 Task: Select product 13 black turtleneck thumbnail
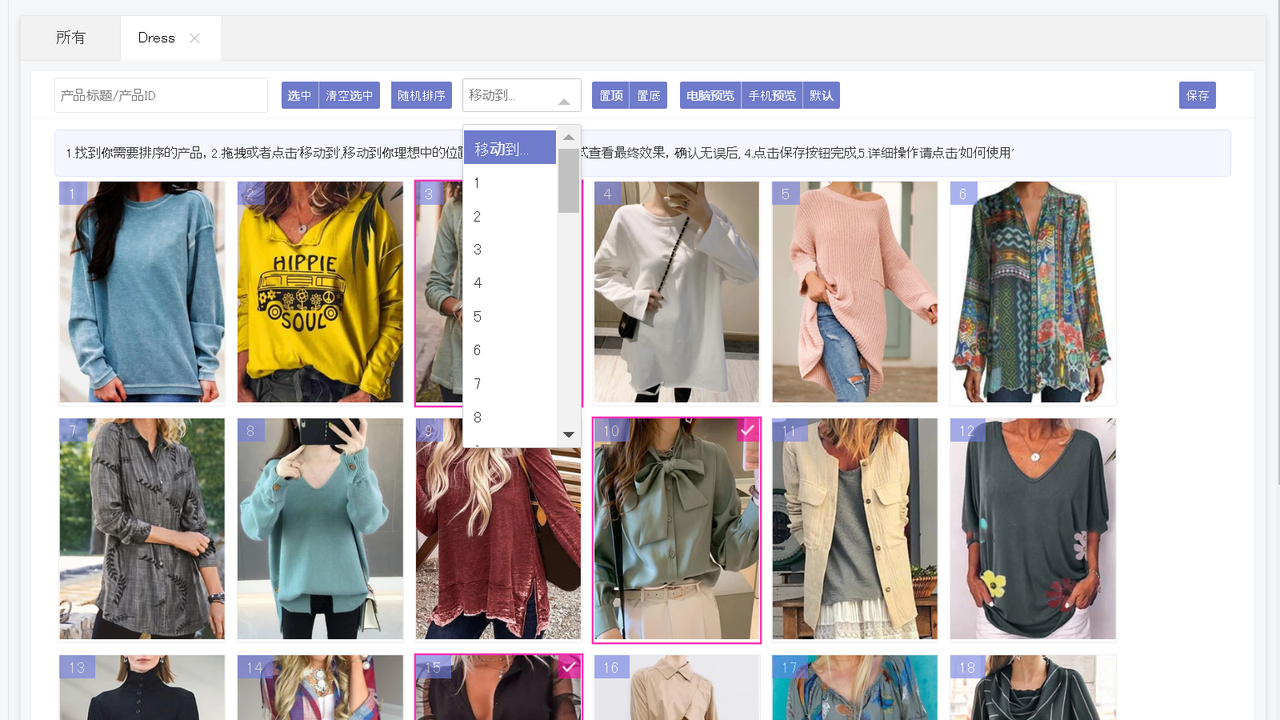point(142,688)
